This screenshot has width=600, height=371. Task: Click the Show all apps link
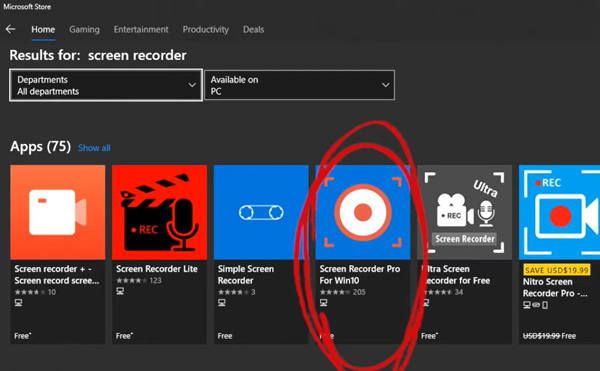[x=94, y=148]
